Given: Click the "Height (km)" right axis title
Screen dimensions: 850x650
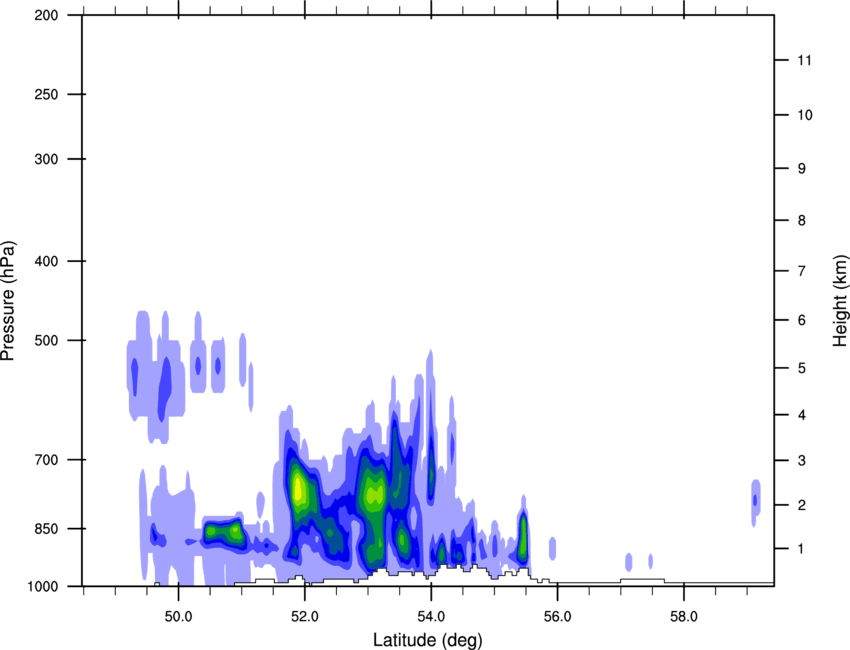Looking at the screenshot, I should (x=840, y=301).
